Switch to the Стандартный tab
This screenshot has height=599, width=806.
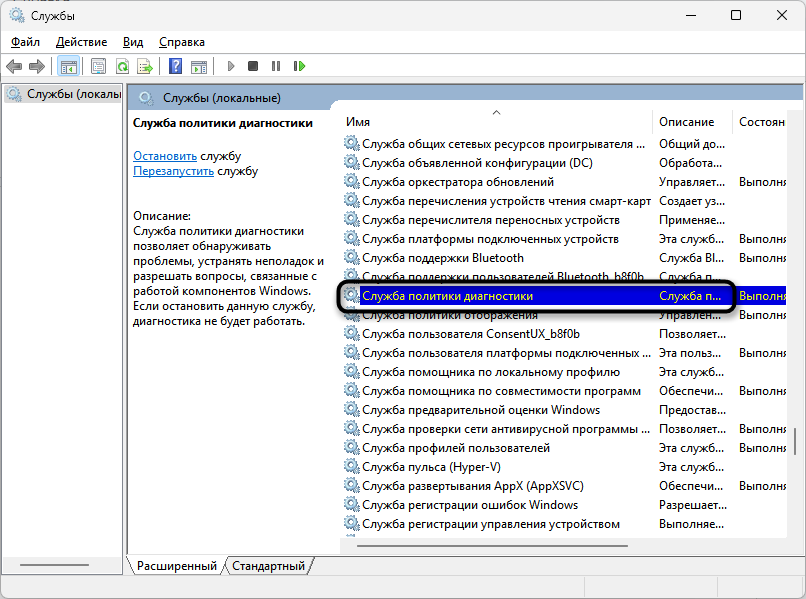pos(268,566)
